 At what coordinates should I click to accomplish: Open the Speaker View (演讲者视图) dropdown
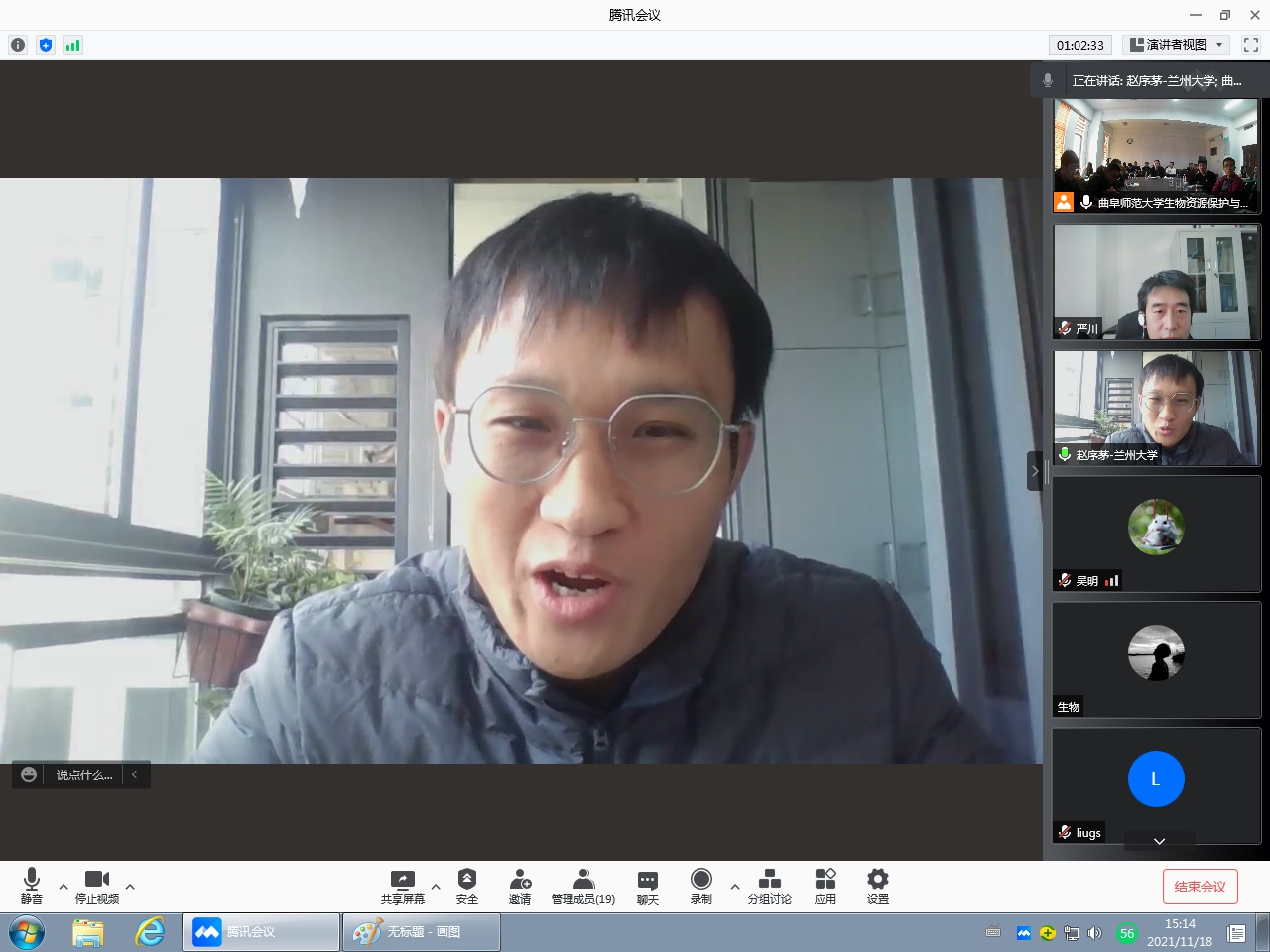[1177, 45]
